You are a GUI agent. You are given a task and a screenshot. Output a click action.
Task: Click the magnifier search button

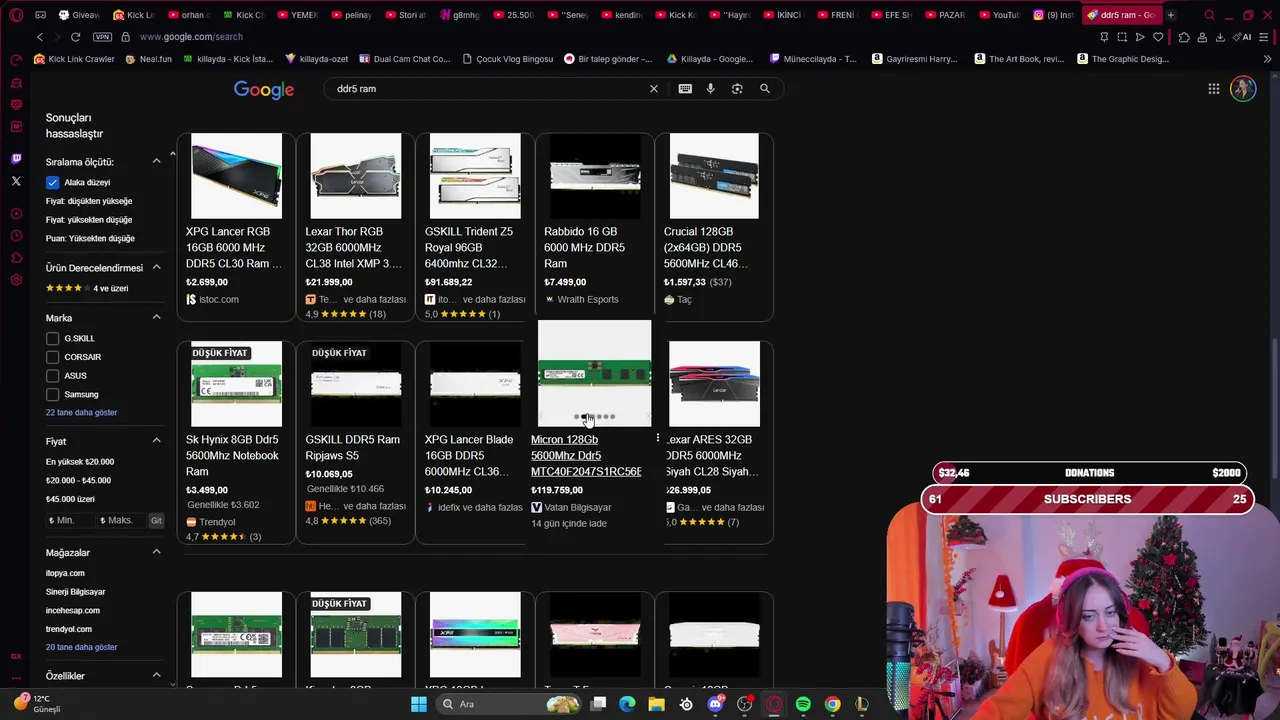[x=765, y=89]
